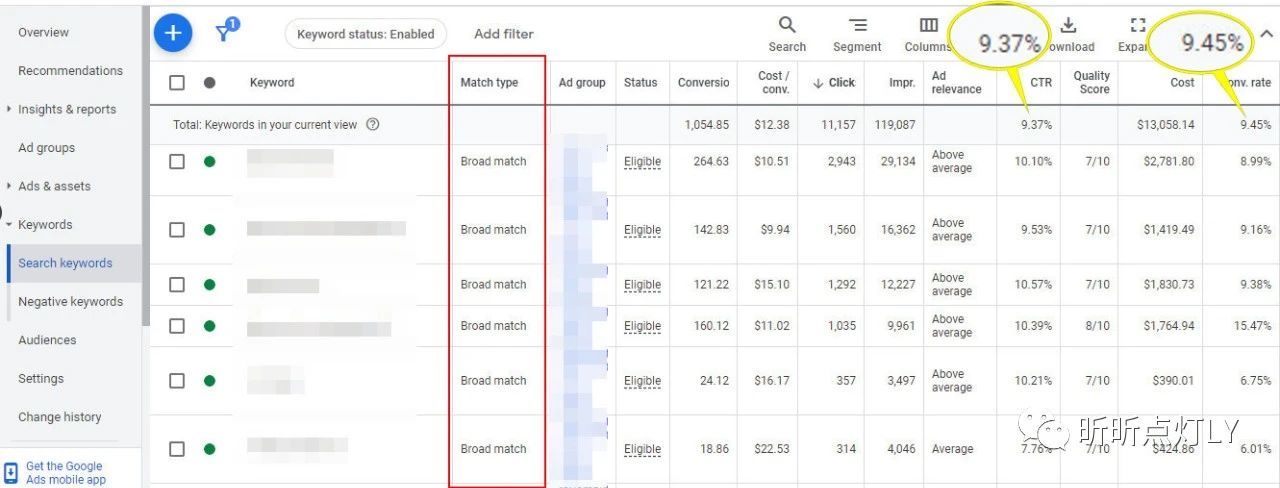This screenshot has width=1280, height=488.
Task: Open Settings in the sidebar
Action: [x=41, y=379]
